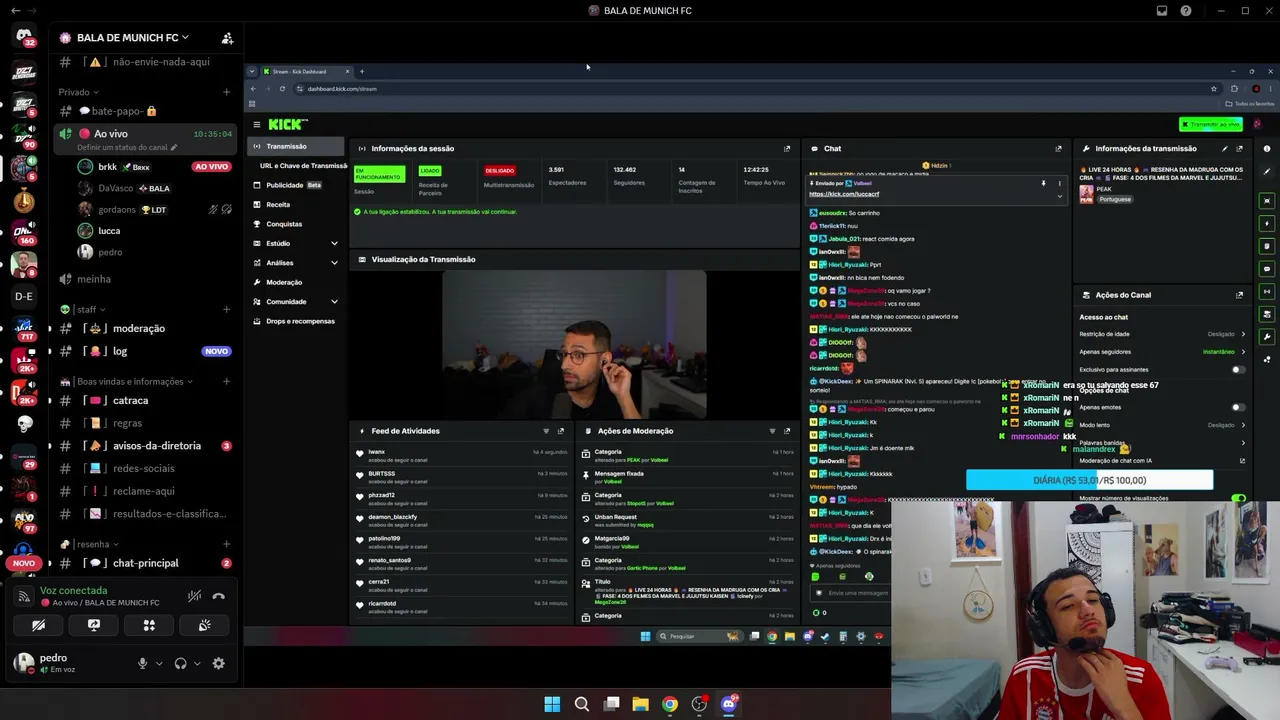This screenshot has width=1280, height=720.
Task: Bookmark the Kick dashboard page
Action: click(1214, 89)
